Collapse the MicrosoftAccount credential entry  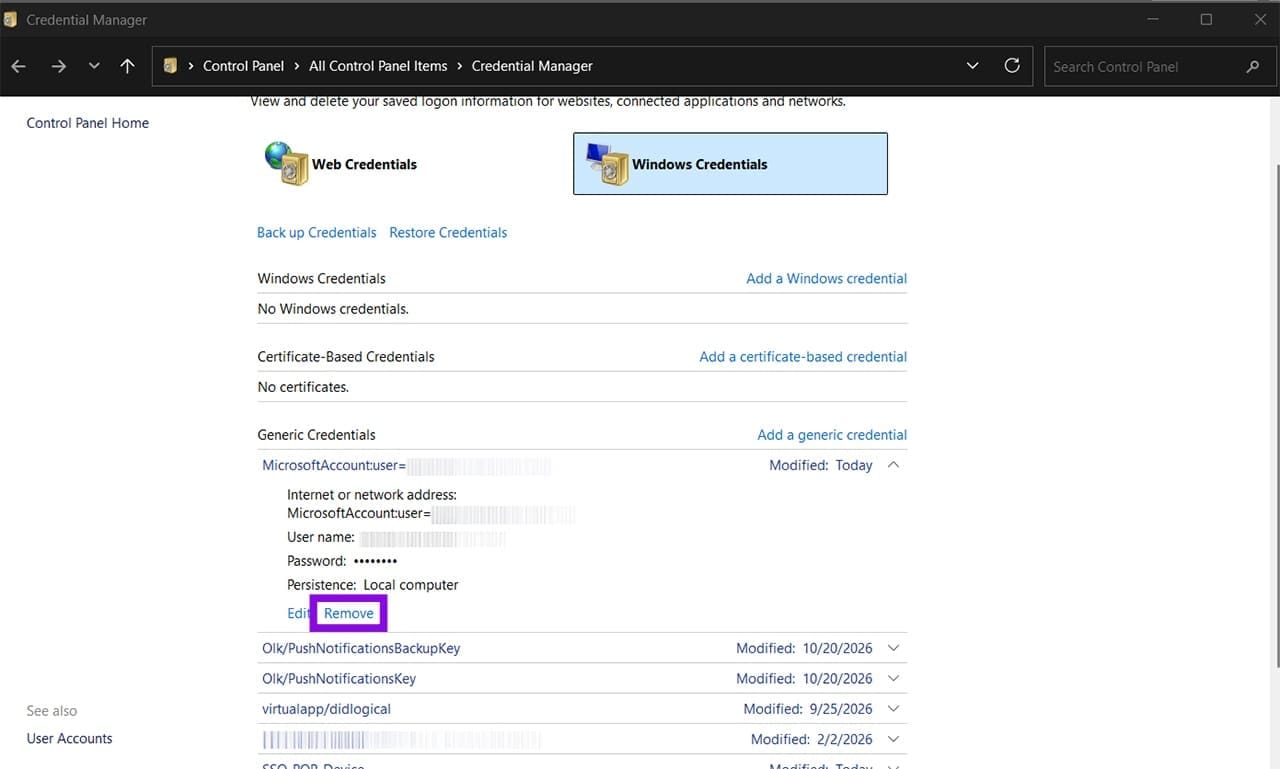(x=893, y=465)
